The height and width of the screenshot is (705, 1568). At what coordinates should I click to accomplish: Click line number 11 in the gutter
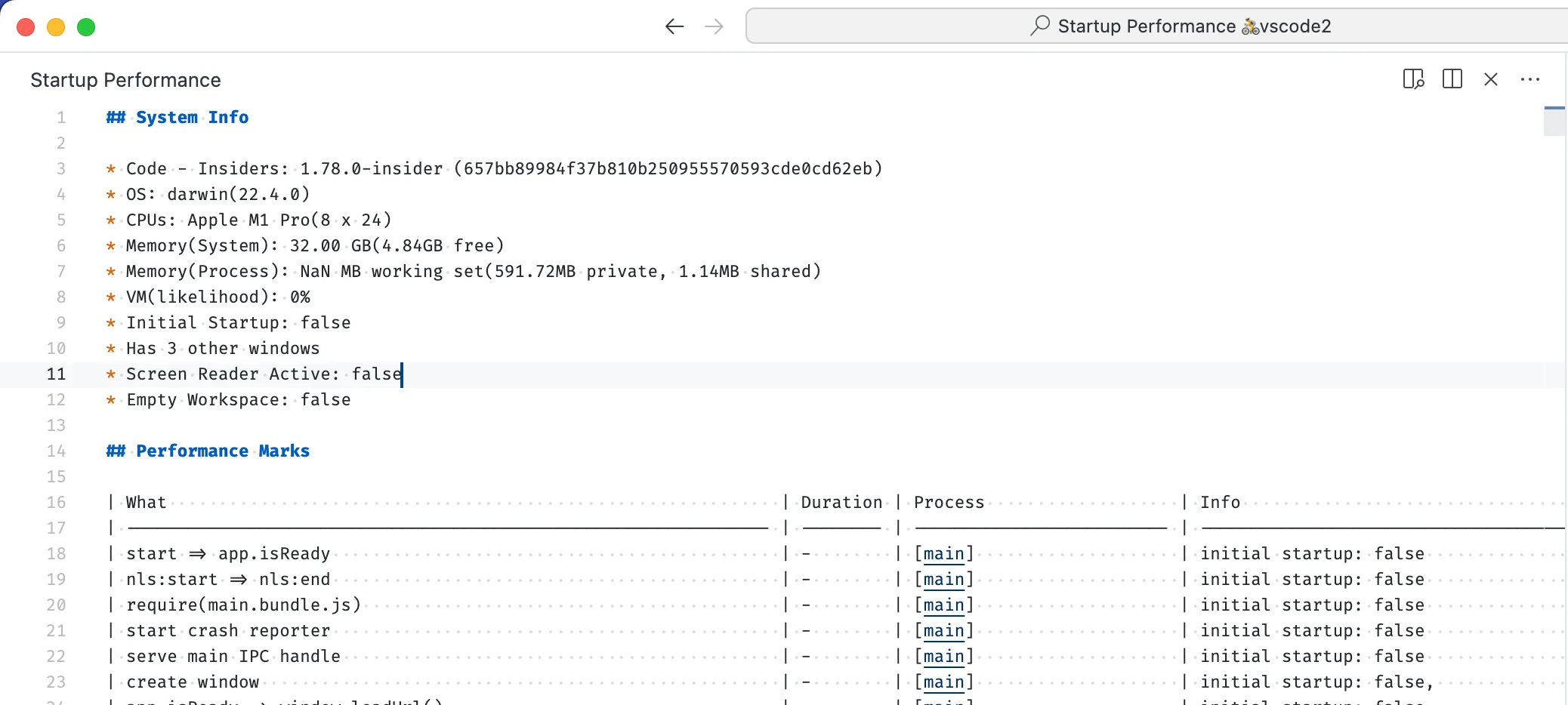click(x=57, y=374)
